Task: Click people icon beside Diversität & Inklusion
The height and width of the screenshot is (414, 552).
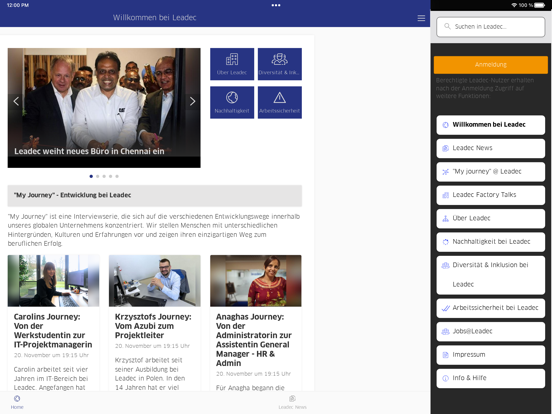Action: pyautogui.click(x=445, y=265)
